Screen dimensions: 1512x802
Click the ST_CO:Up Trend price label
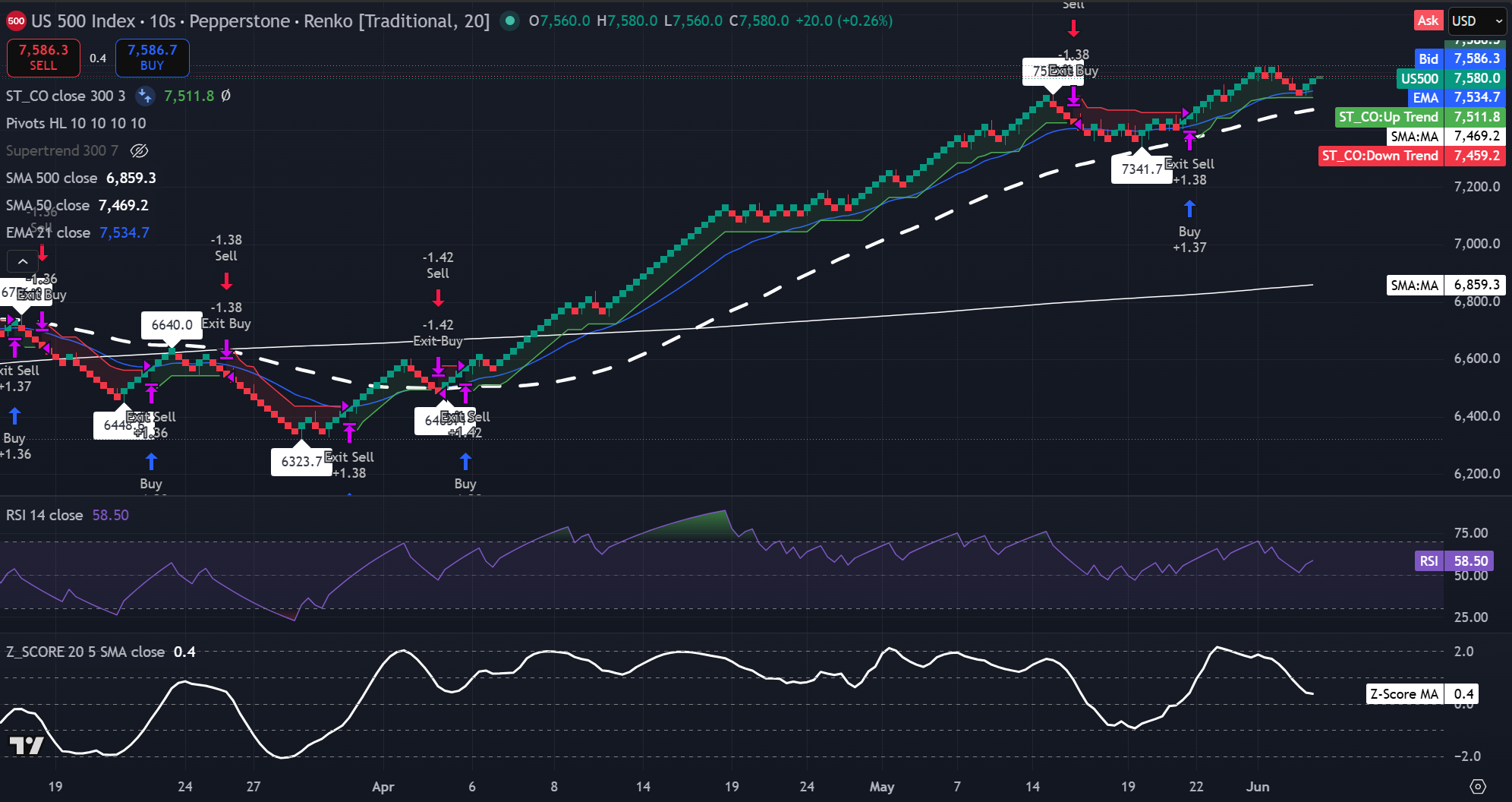[x=1420, y=117]
